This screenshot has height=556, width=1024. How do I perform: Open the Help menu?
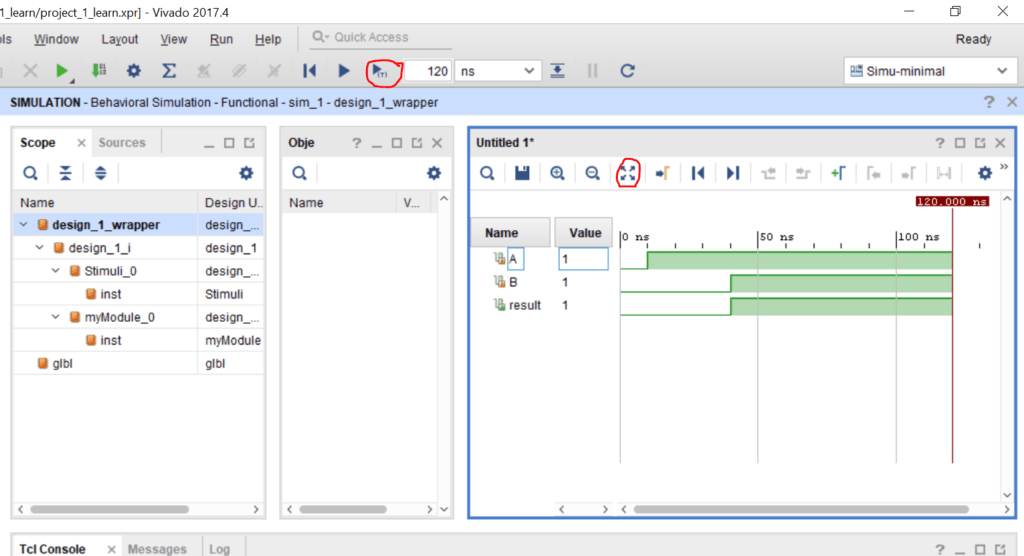[268, 39]
